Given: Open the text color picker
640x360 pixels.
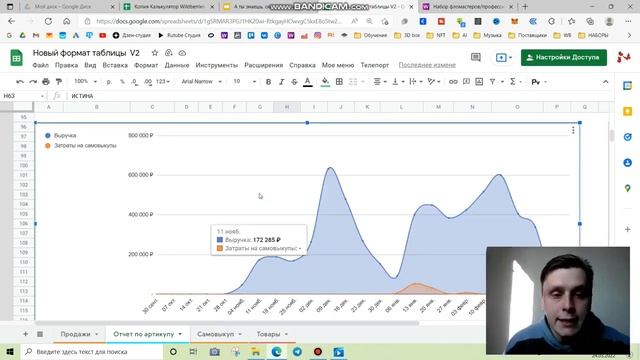Looking at the screenshot, I should (x=308, y=82).
